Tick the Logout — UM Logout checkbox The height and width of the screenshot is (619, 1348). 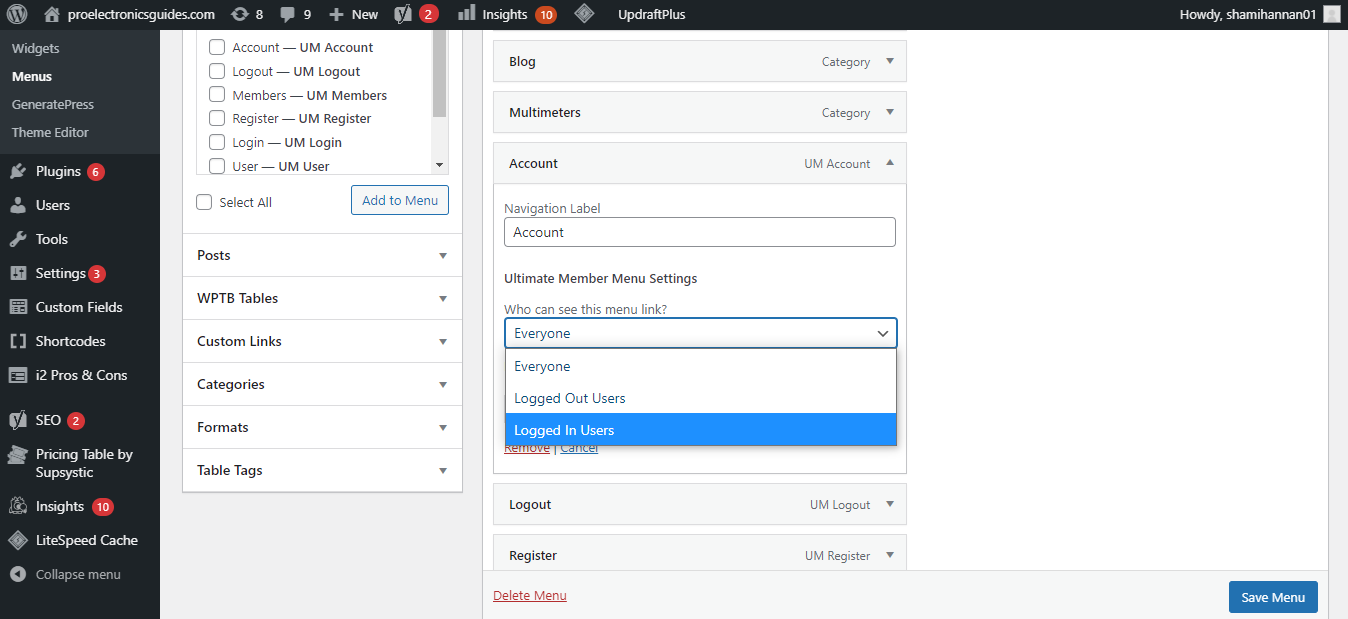[x=217, y=72]
